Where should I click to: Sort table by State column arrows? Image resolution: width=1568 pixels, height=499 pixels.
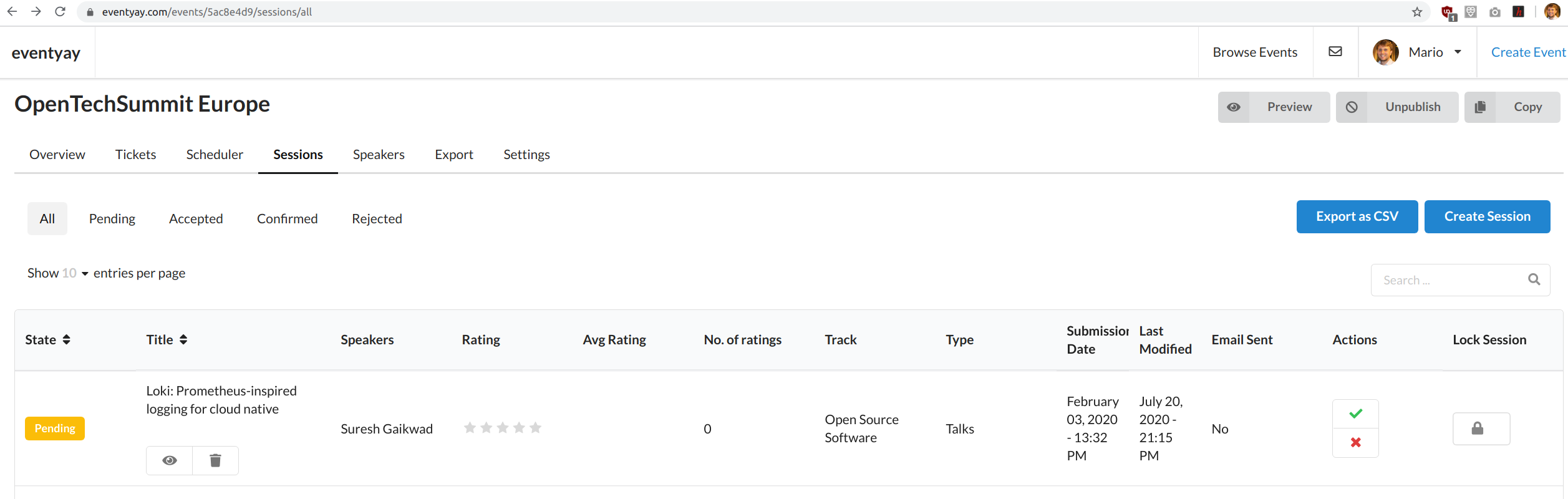point(66,340)
